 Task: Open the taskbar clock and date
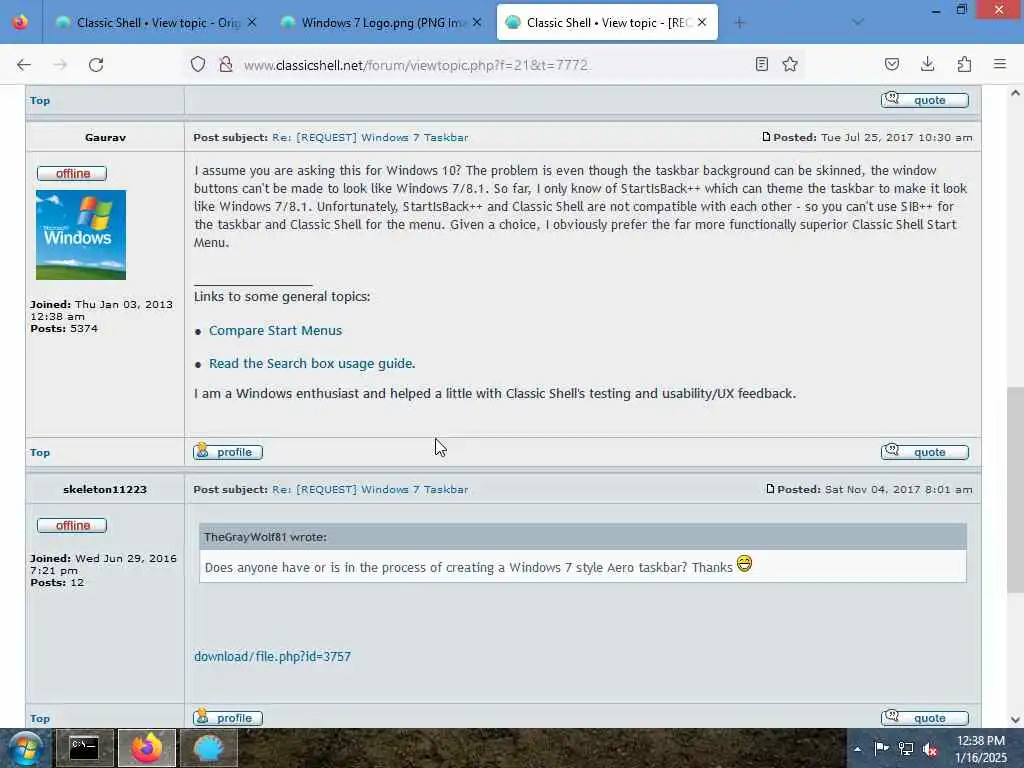point(981,749)
